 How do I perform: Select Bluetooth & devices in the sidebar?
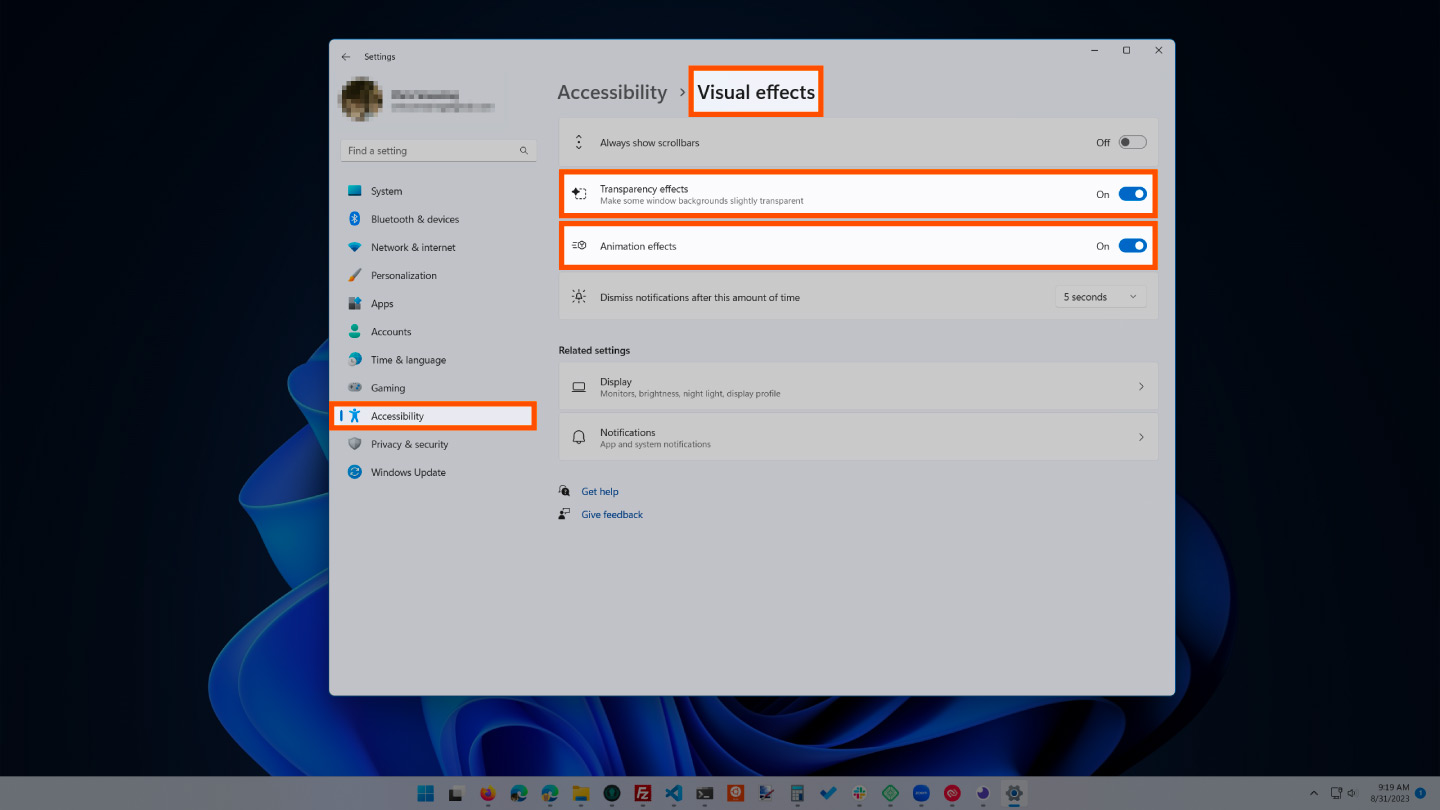coord(415,218)
